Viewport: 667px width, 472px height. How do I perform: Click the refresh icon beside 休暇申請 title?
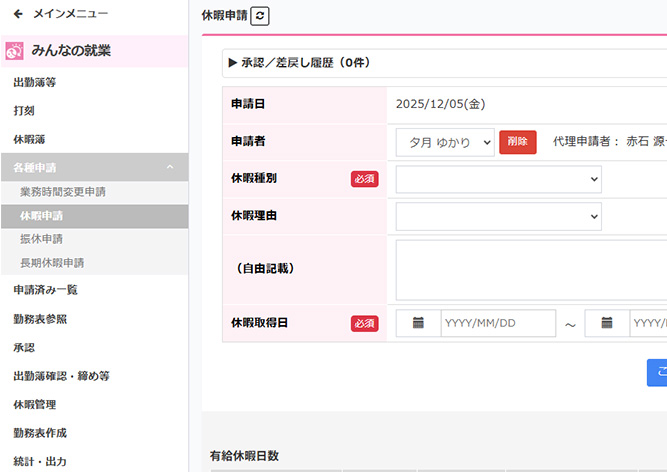click(260, 16)
